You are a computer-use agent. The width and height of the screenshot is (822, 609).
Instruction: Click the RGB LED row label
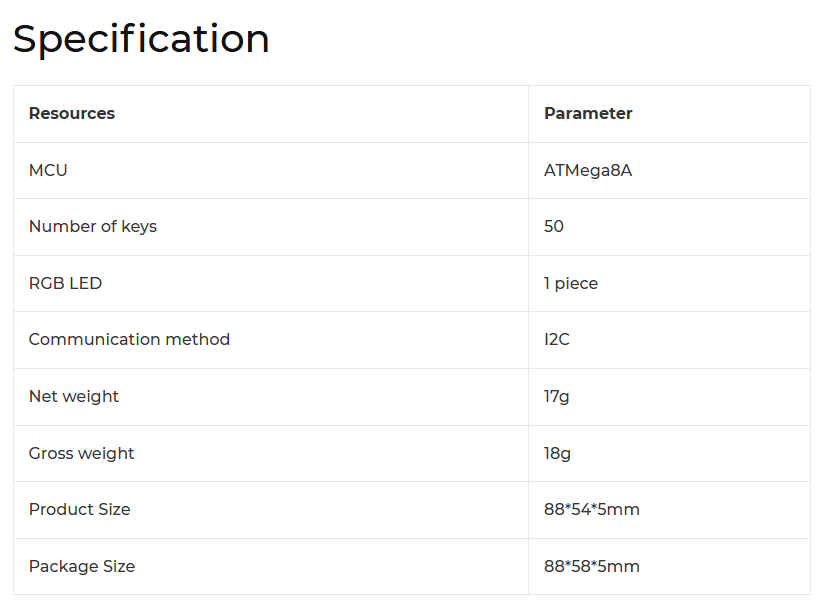[65, 283]
